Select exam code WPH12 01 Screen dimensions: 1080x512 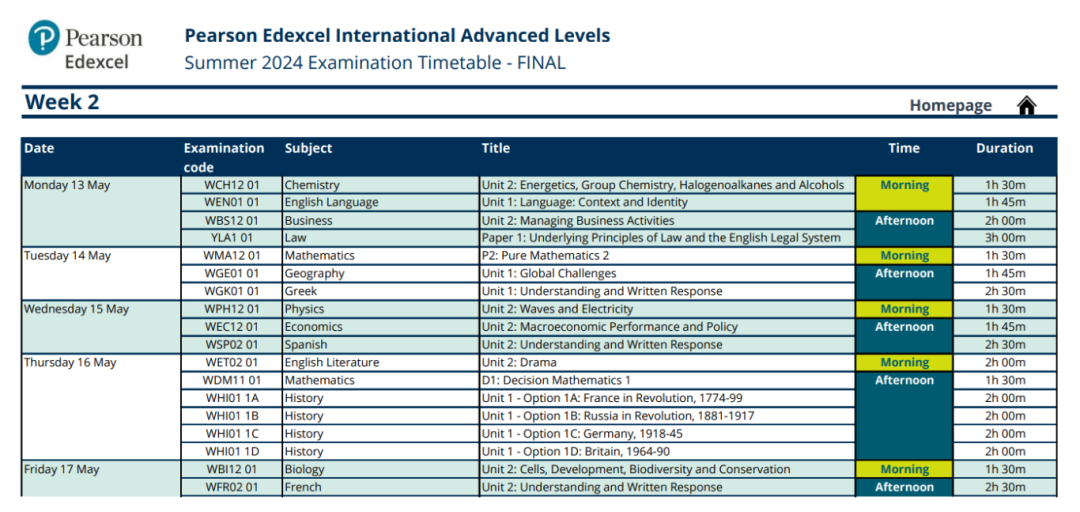231,309
